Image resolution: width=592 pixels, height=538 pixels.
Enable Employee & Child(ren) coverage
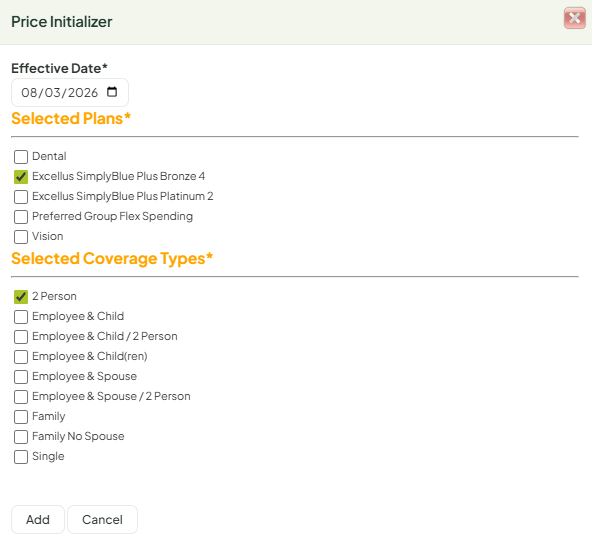click(21, 357)
